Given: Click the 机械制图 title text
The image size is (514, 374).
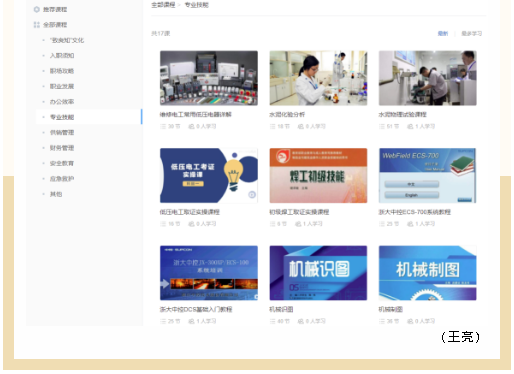Looking at the screenshot, I should click(391, 309).
